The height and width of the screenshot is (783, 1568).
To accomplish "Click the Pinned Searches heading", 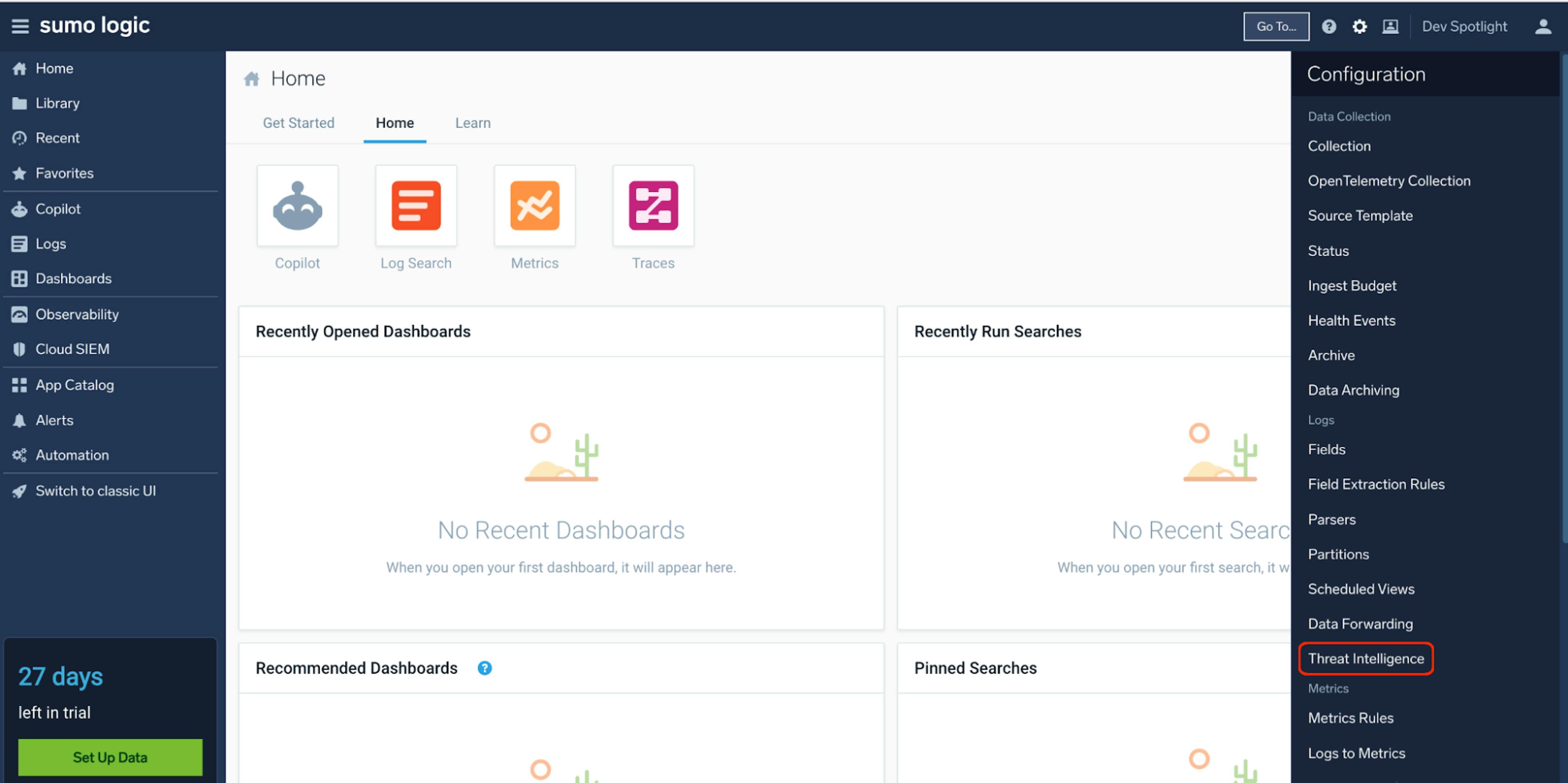I will [975, 668].
